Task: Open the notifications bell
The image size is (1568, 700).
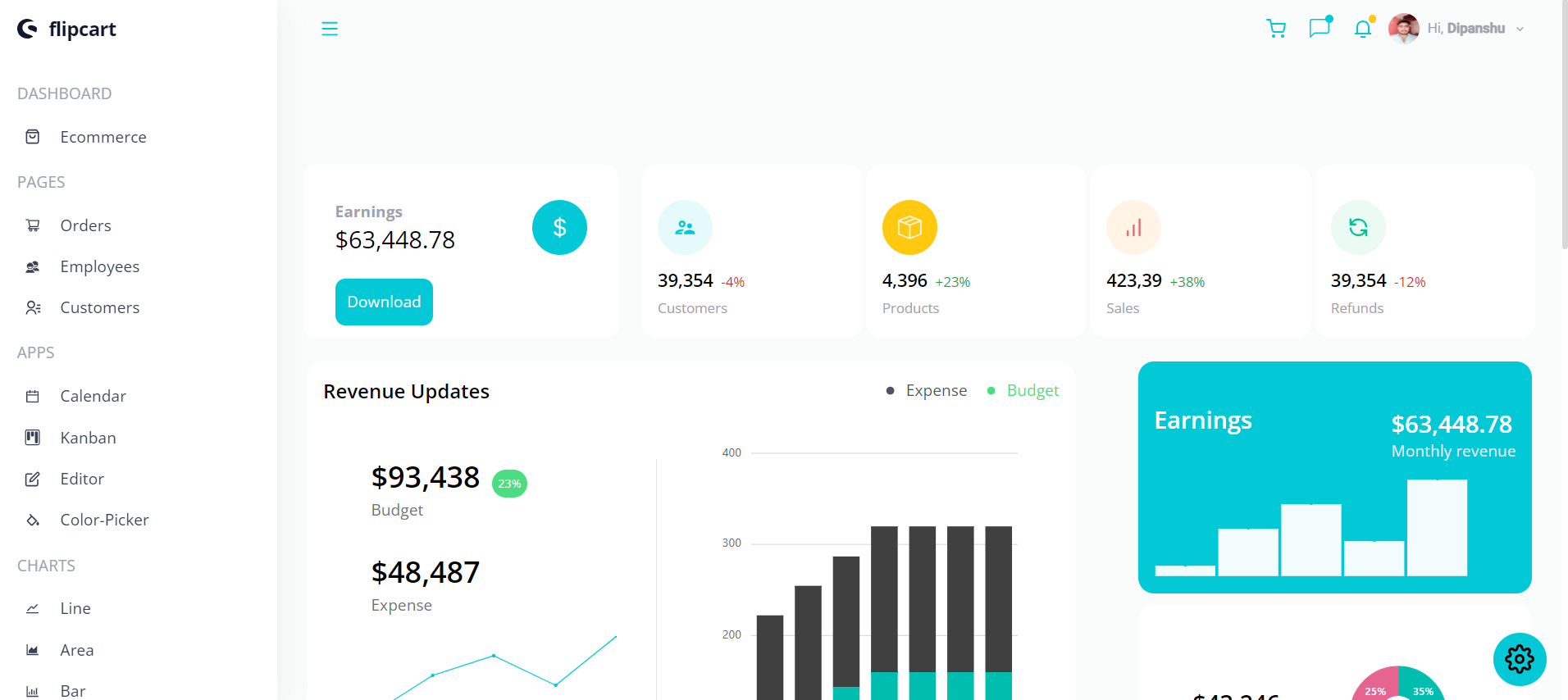Action: tap(1362, 29)
